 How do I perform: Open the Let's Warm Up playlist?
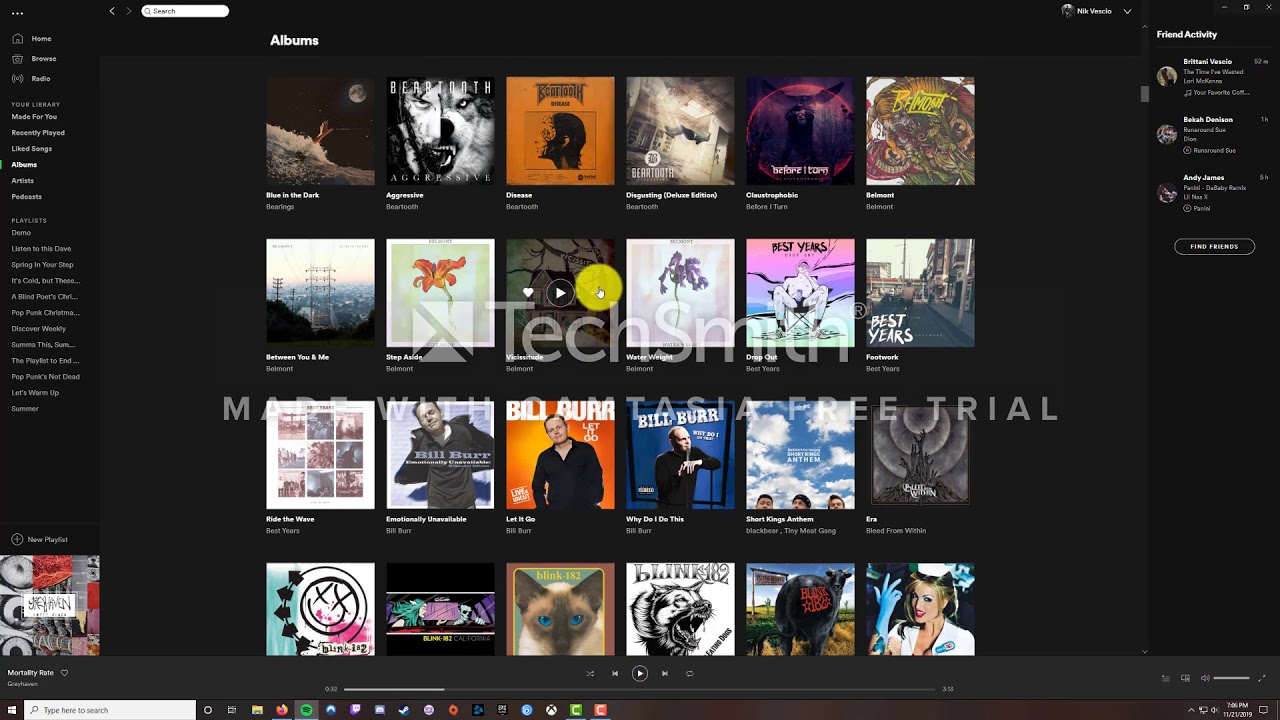click(x=35, y=393)
